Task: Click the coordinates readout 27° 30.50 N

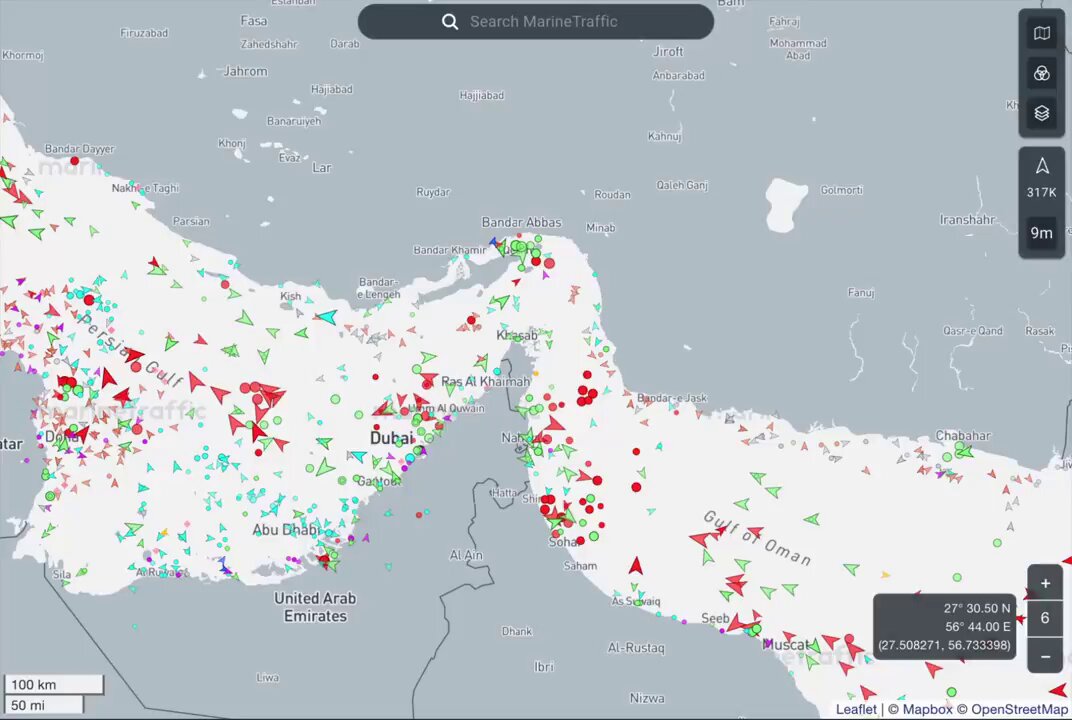Action: [x=976, y=608]
